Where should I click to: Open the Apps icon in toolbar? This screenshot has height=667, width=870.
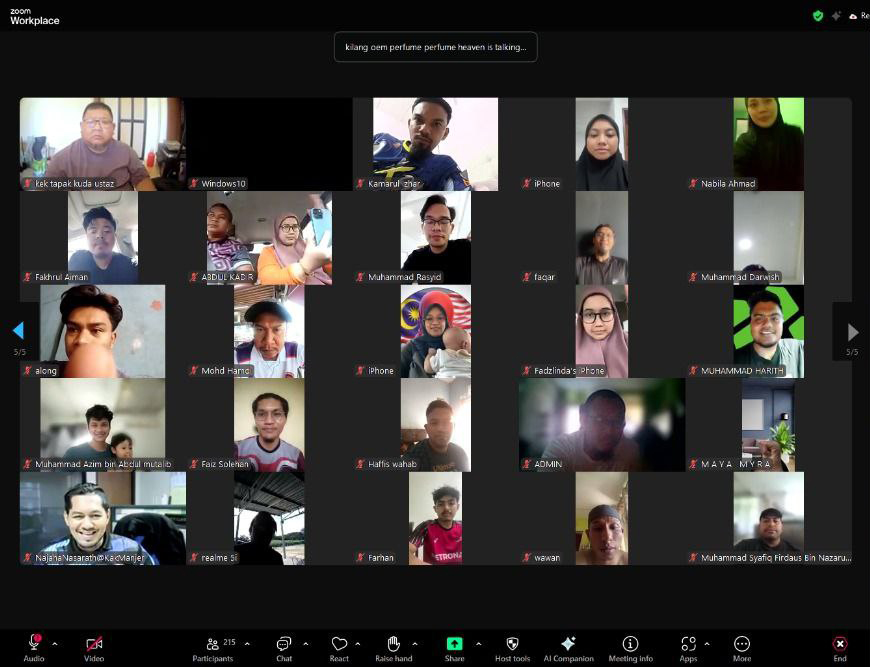pyautogui.click(x=688, y=645)
